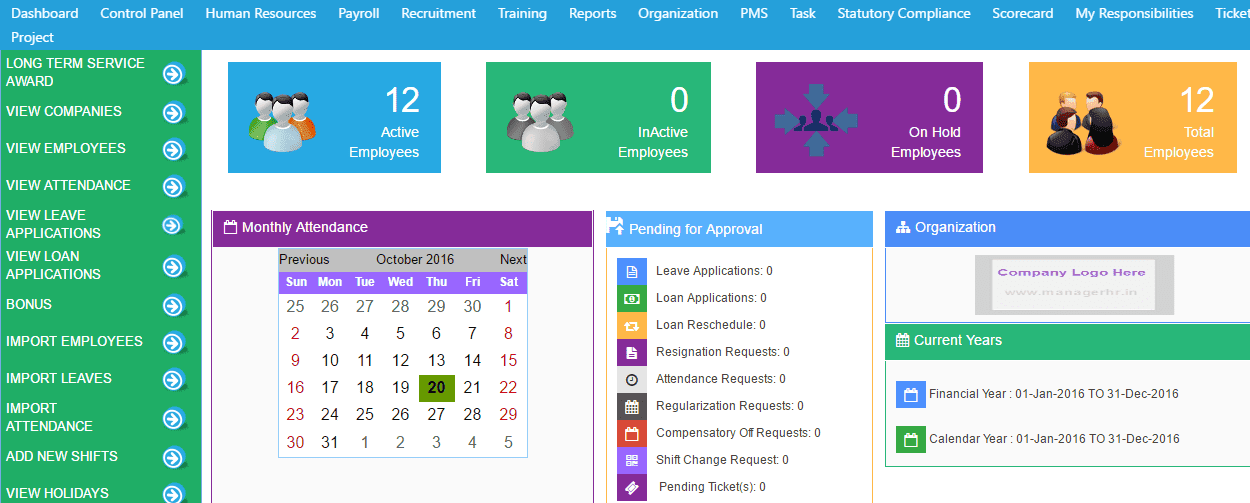1250x503 pixels.
Task: Click arrow icon next to View Loan Applications
Action: coord(174,267)
